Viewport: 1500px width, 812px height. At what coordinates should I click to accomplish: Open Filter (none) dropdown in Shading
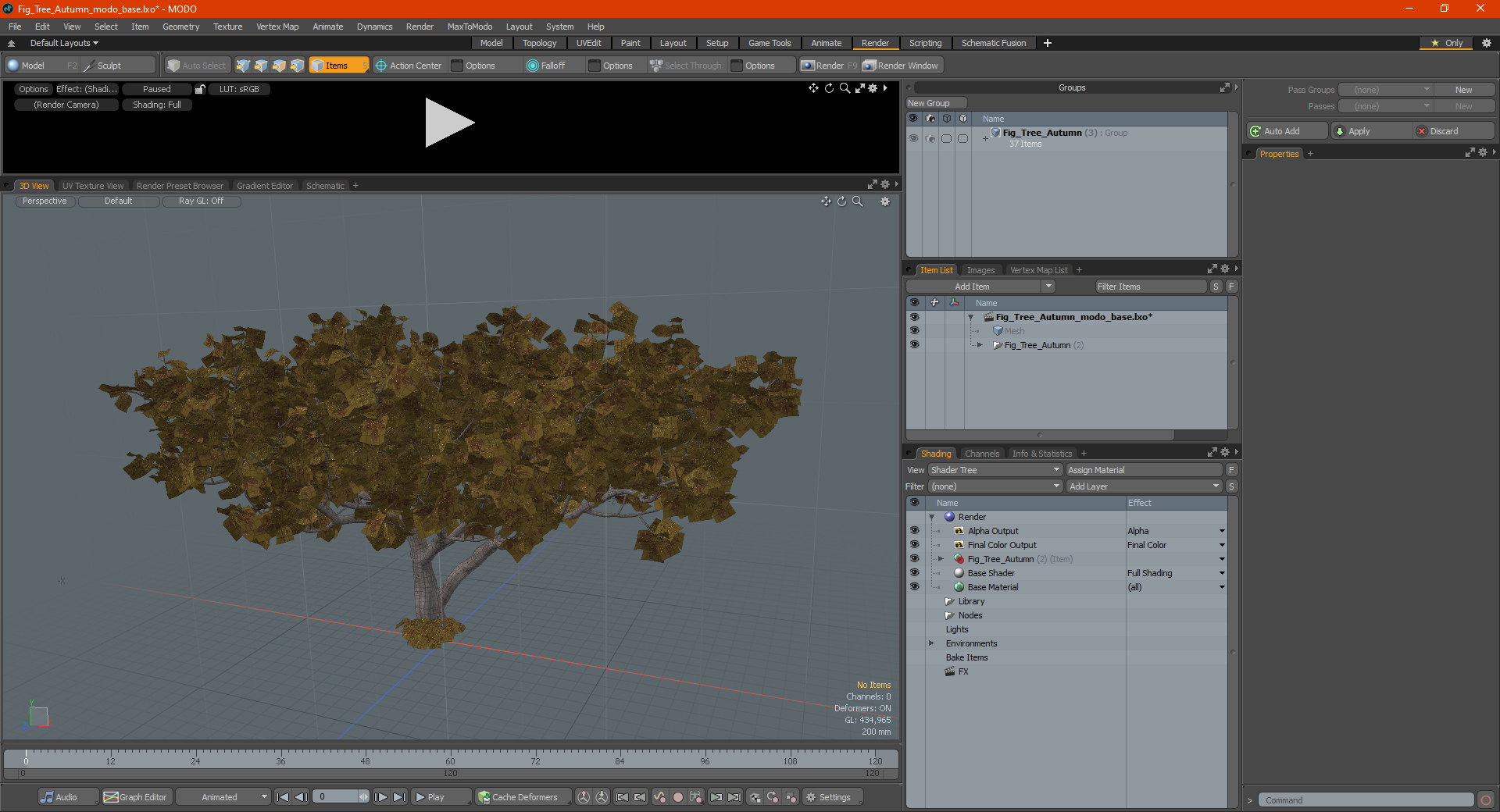click(x=995, y=486)
